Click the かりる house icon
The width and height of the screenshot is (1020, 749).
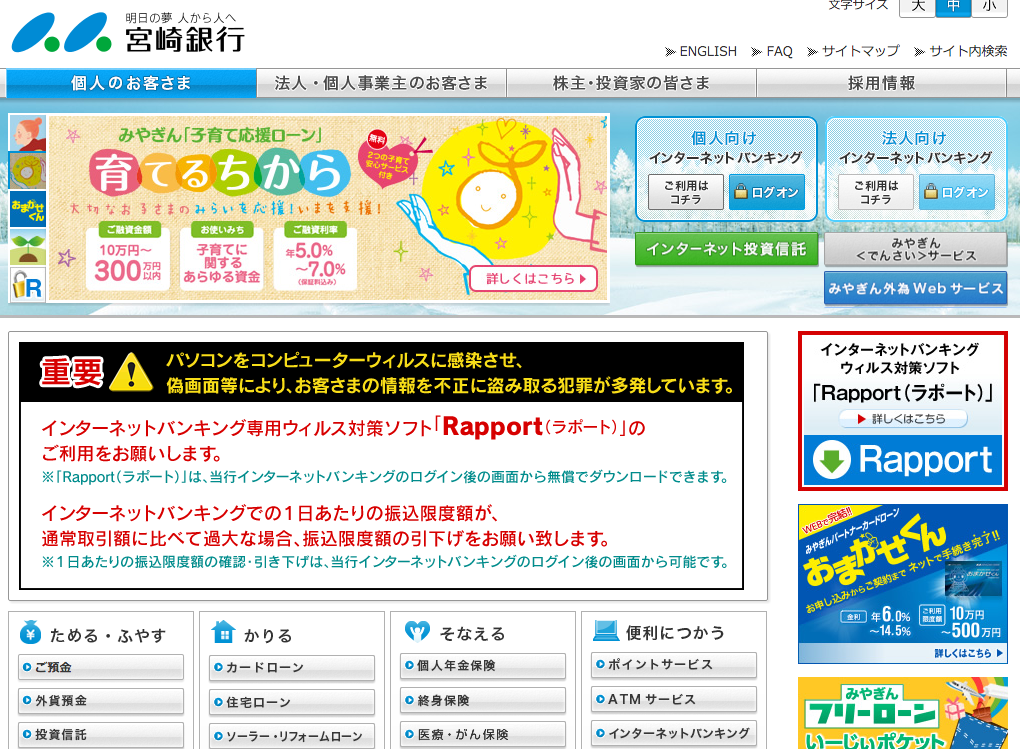pyautogui.click(x=223, y=632)
